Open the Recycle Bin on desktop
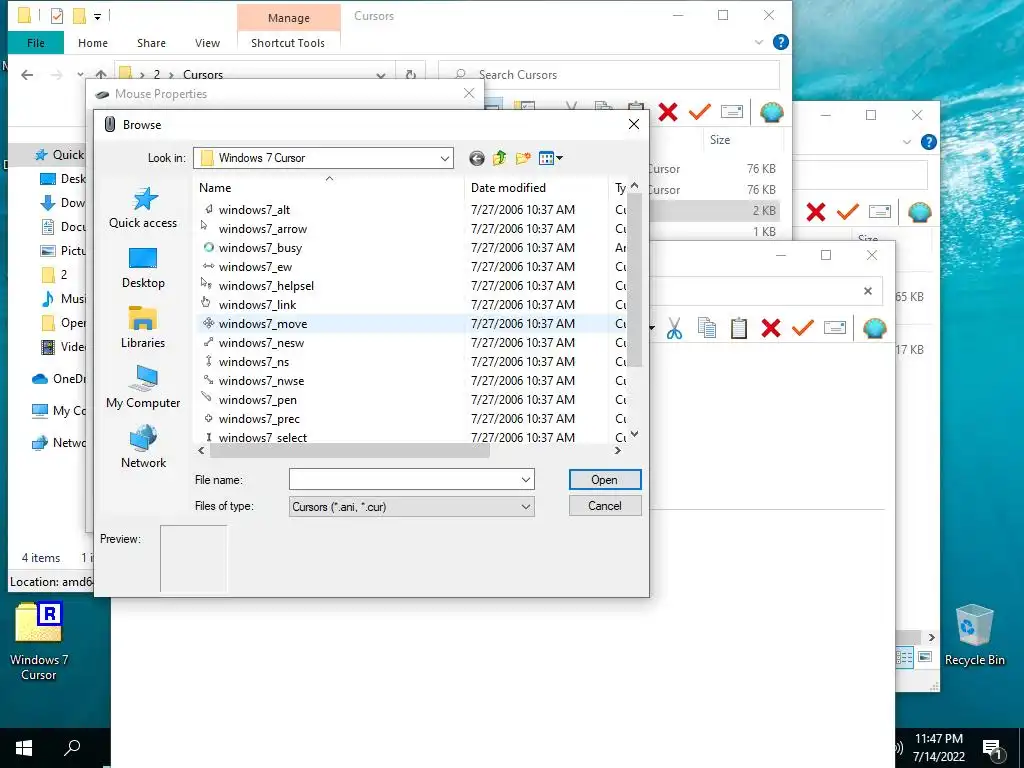The width and height of the screenshot is (1024, 768). pos(974,635)
